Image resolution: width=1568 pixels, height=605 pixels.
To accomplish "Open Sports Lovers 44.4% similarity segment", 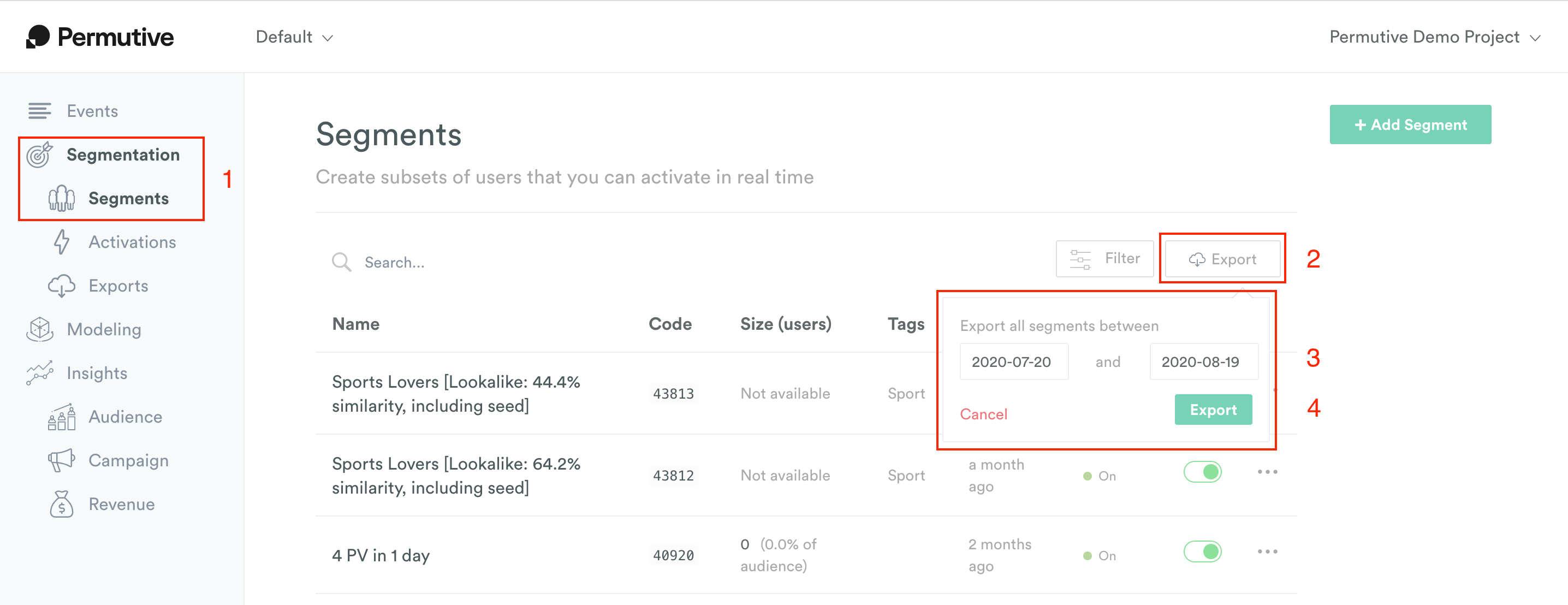I will (456, 394).
